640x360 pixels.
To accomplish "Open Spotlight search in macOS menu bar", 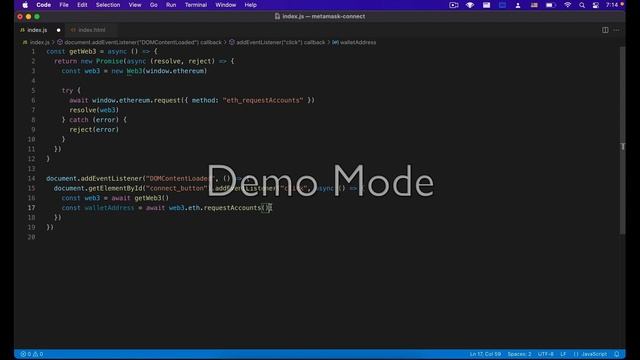I will pyautogui.click(x=582, y=5).
